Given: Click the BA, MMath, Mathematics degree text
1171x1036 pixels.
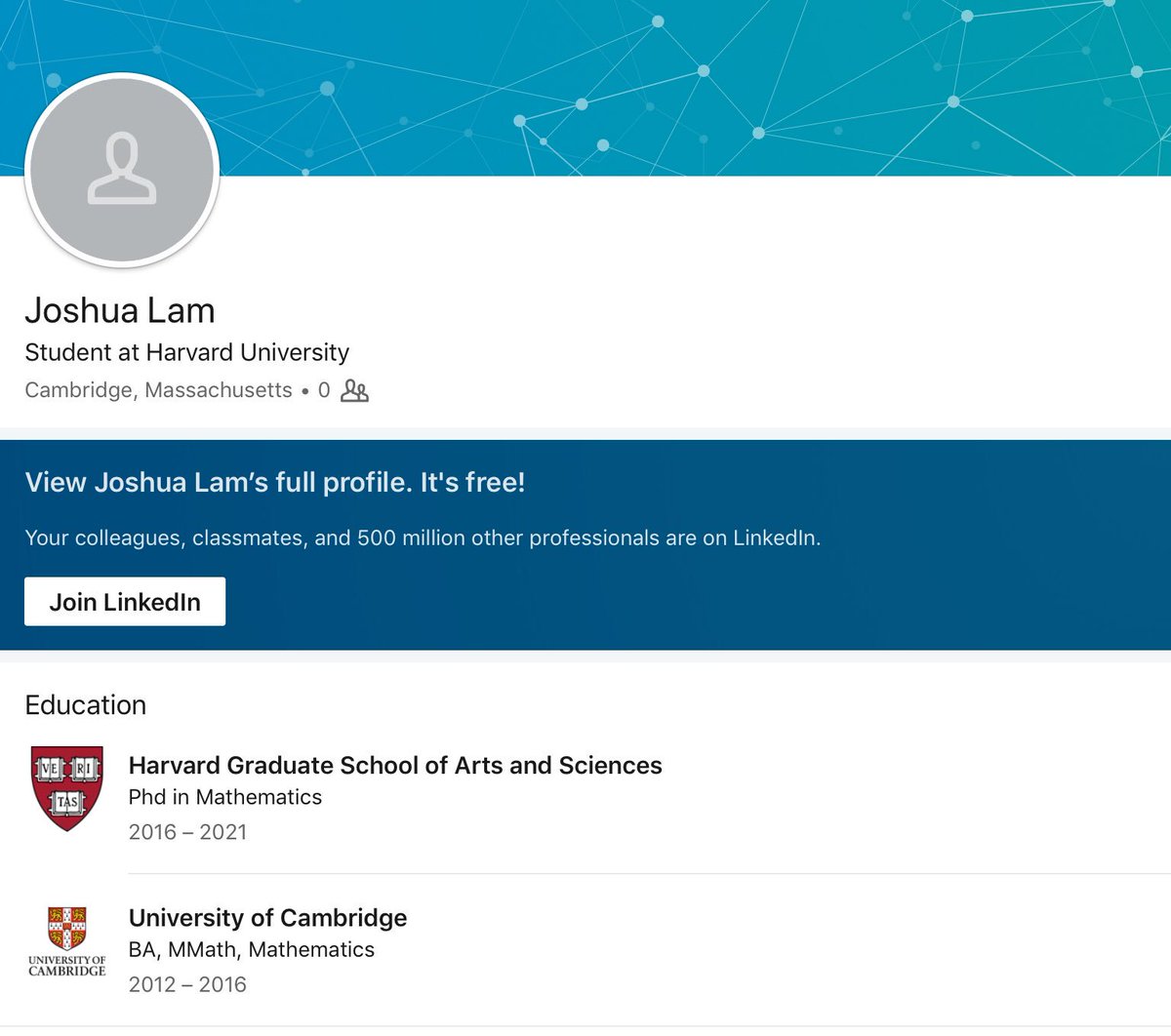Looking at the screenshot, I should click(x=252, y=949).
